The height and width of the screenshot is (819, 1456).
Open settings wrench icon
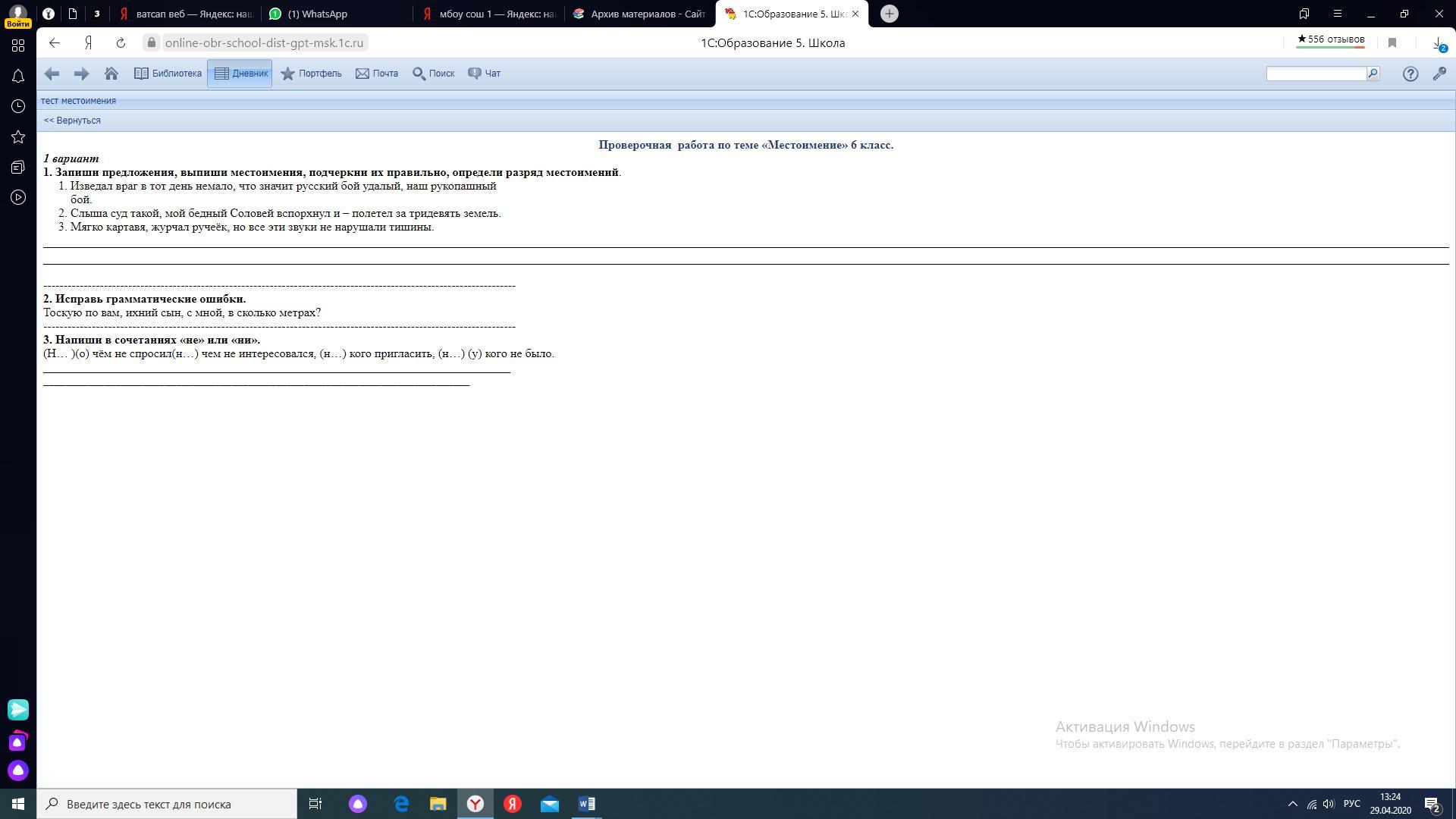(1439, 74)
